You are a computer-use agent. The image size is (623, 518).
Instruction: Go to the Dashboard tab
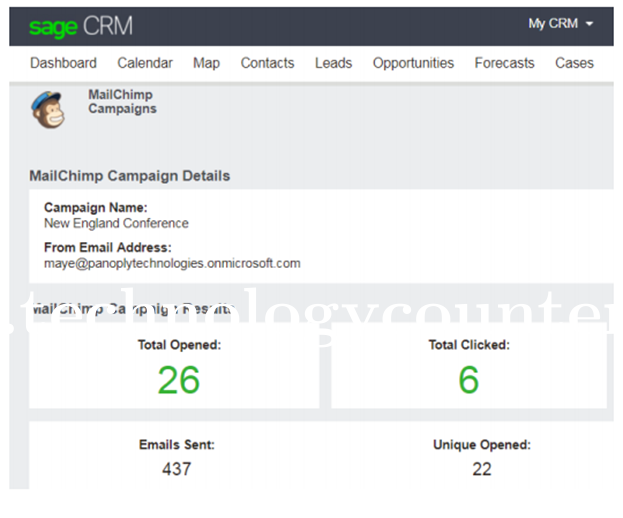(x=63, y=63)
